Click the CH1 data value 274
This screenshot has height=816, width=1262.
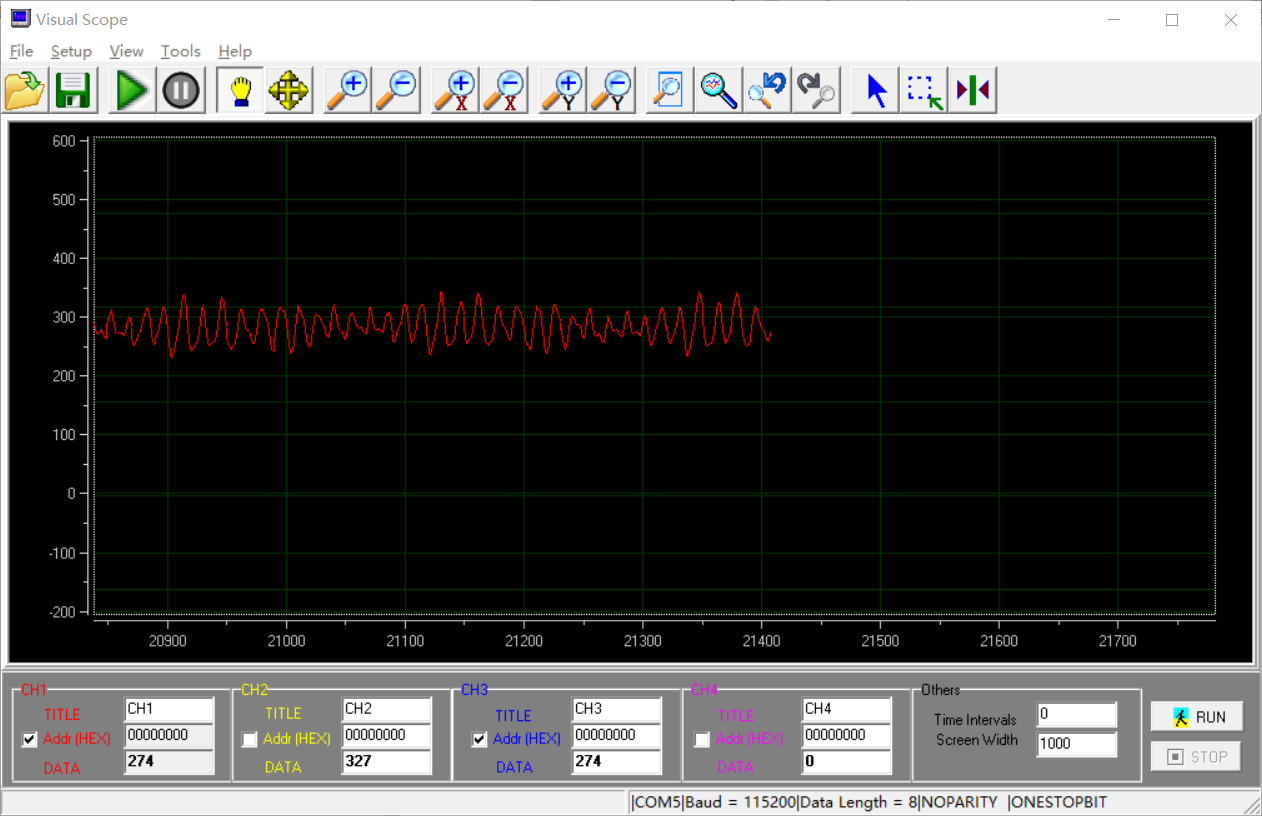[x=169, y=762]
